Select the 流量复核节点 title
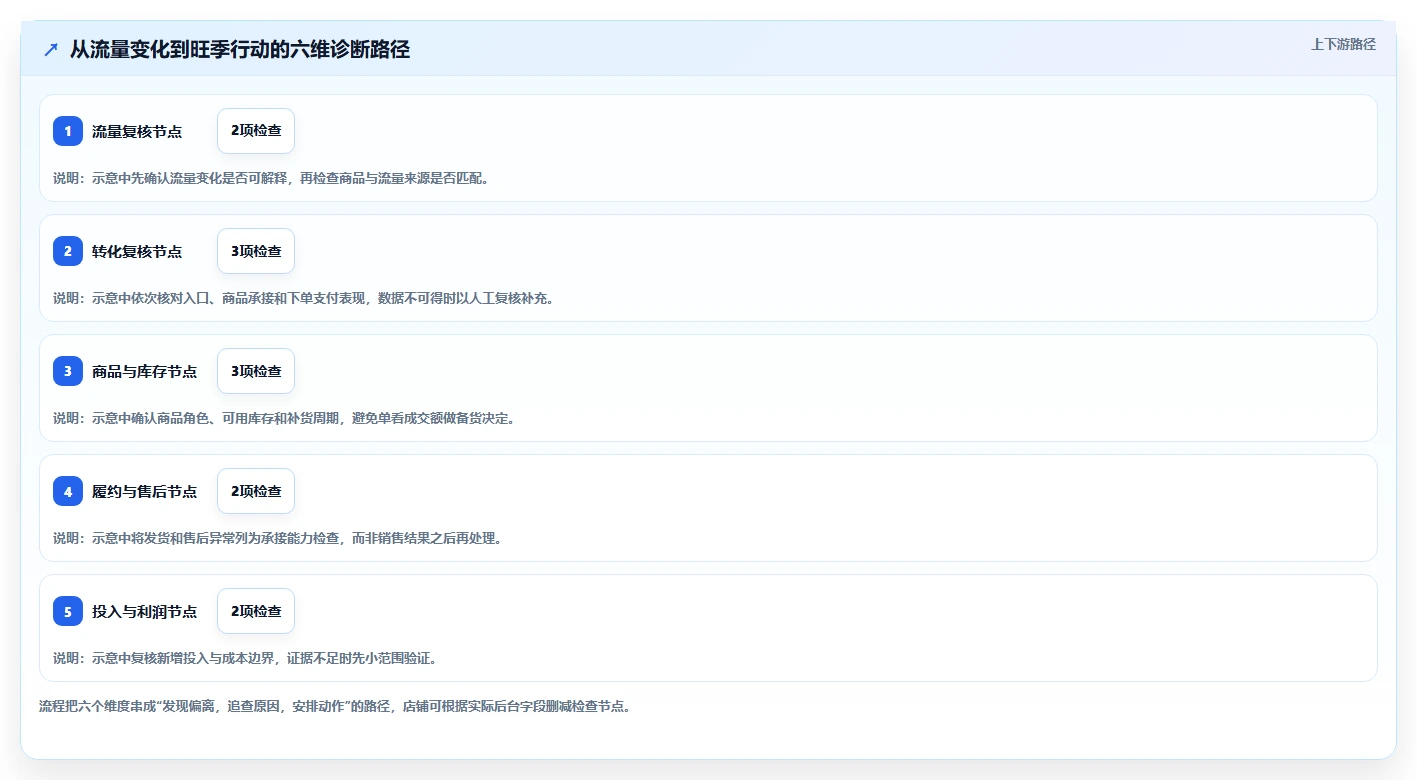This screenshot has height=780, width=1417. (x=137, y=131)
